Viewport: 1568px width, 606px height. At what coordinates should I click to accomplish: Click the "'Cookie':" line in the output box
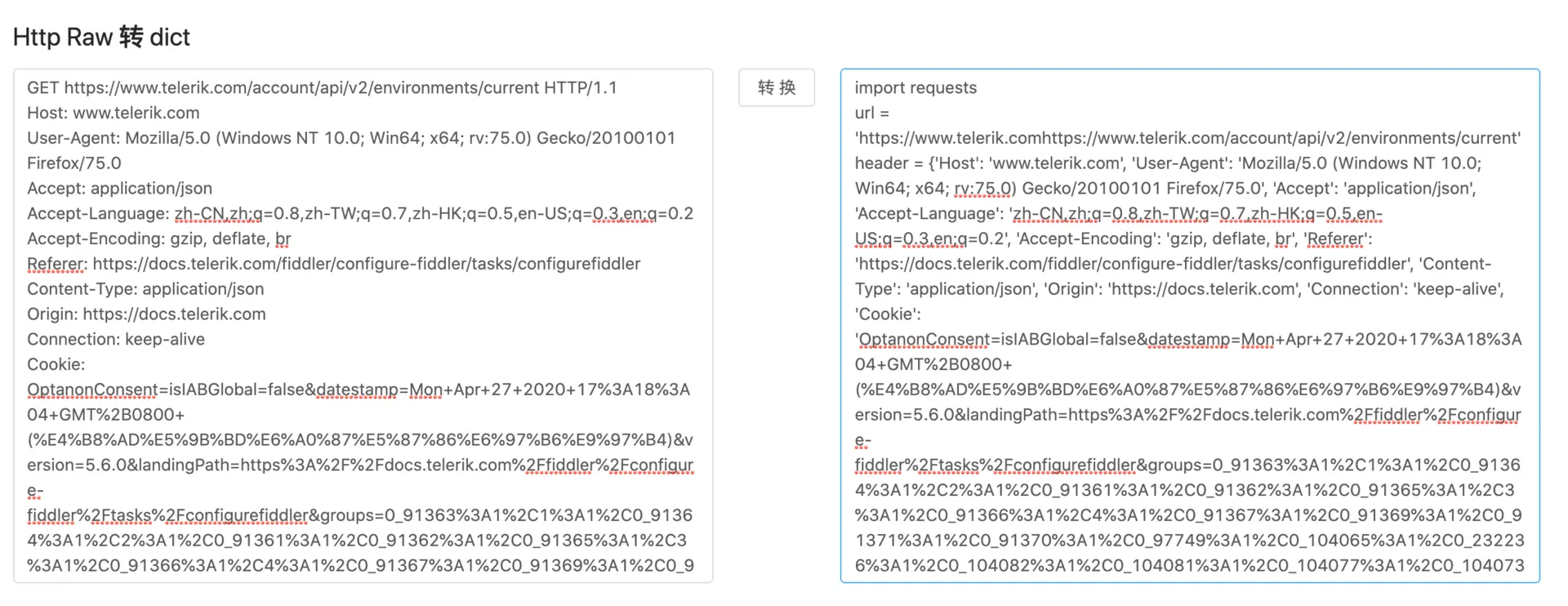point(888,314)
